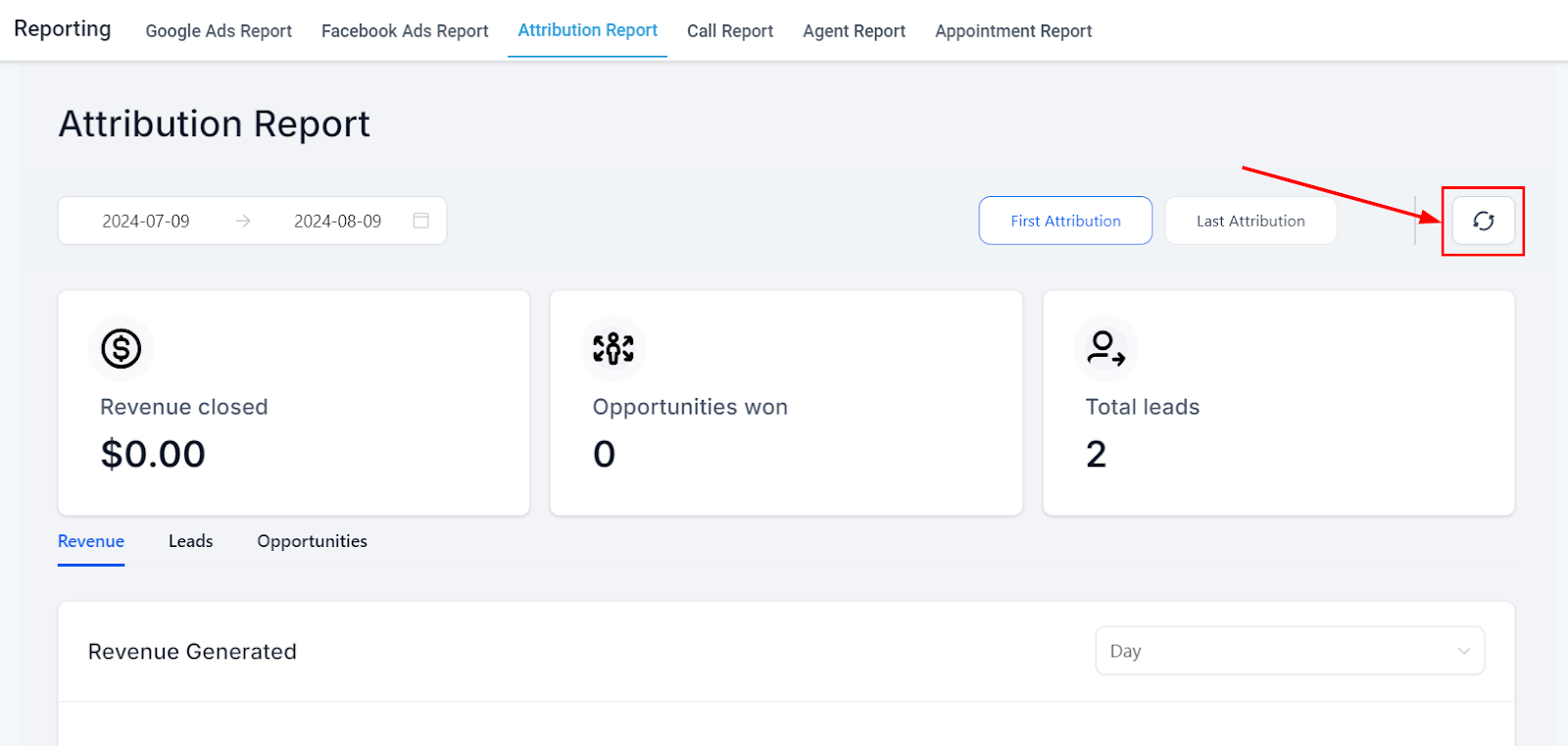The image size is (1568, 746).
Task: Click the Opportunities won icon
Action: 613,348
